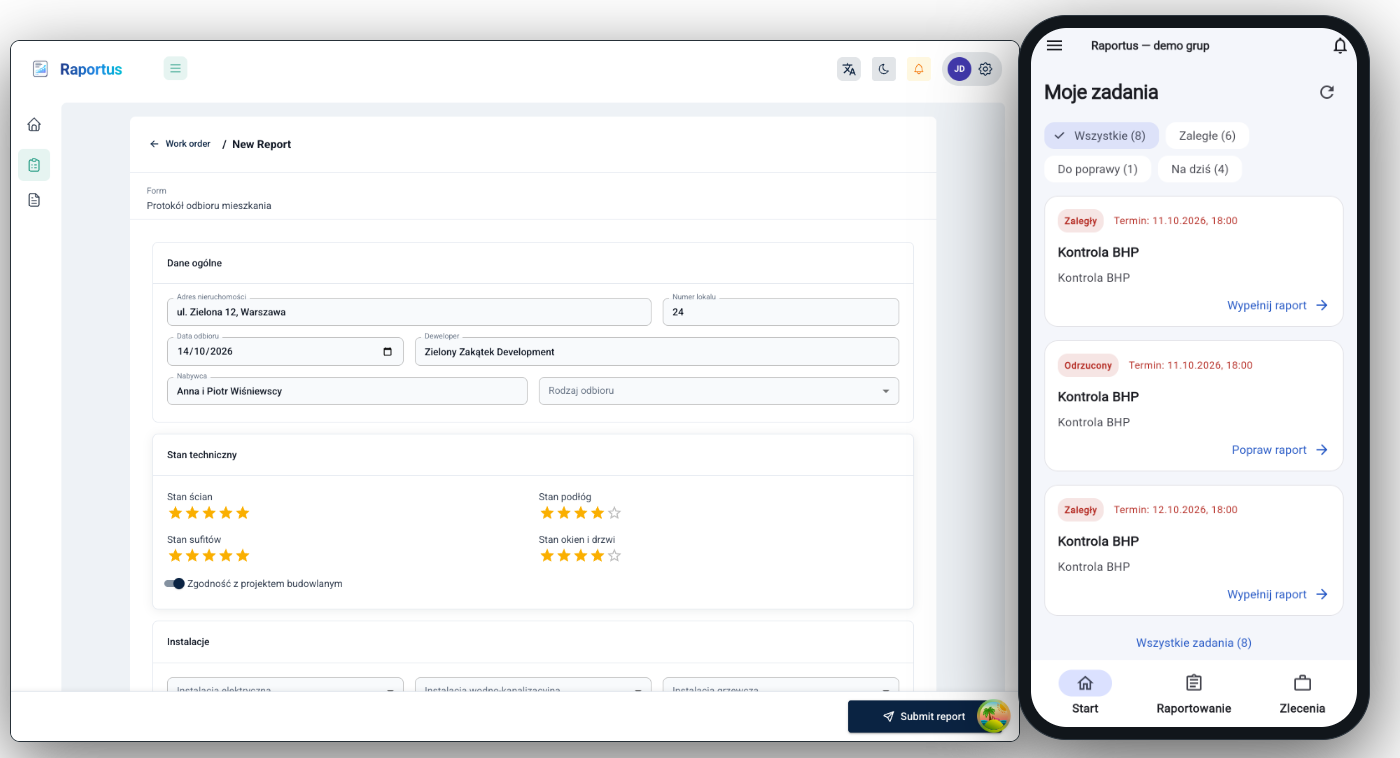Switch to Raportowanie tab

[1193, 693]
